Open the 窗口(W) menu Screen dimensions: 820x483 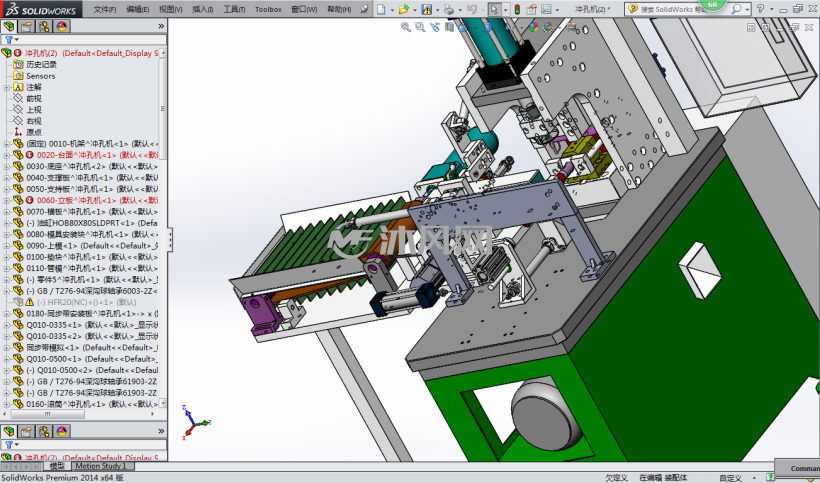click(x=304, y=9)
